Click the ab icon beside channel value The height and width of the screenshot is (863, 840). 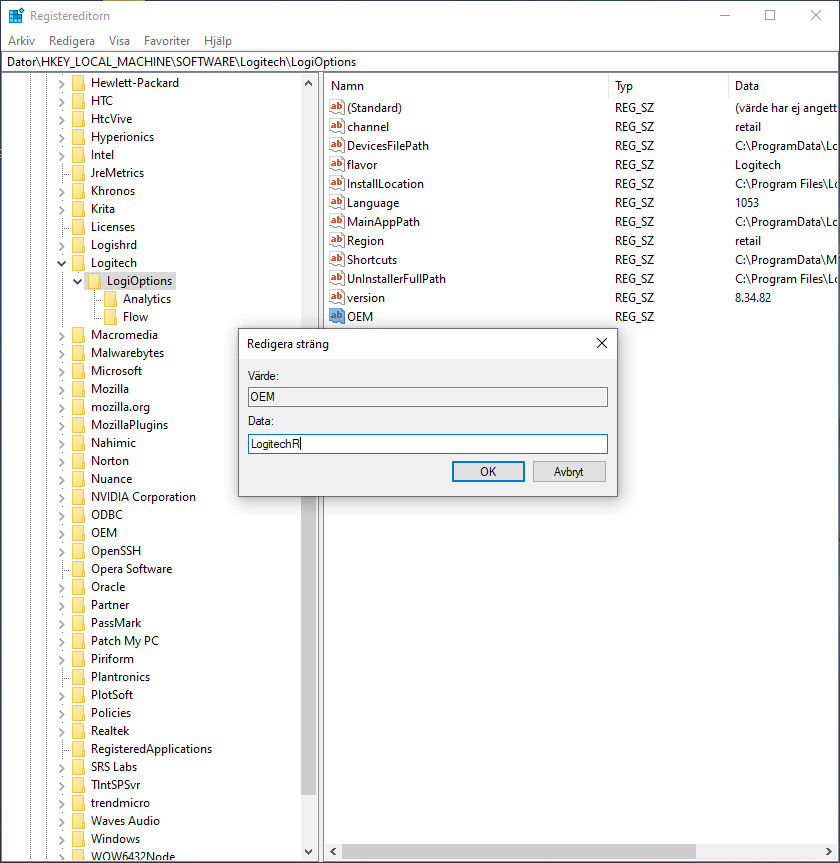339,126
